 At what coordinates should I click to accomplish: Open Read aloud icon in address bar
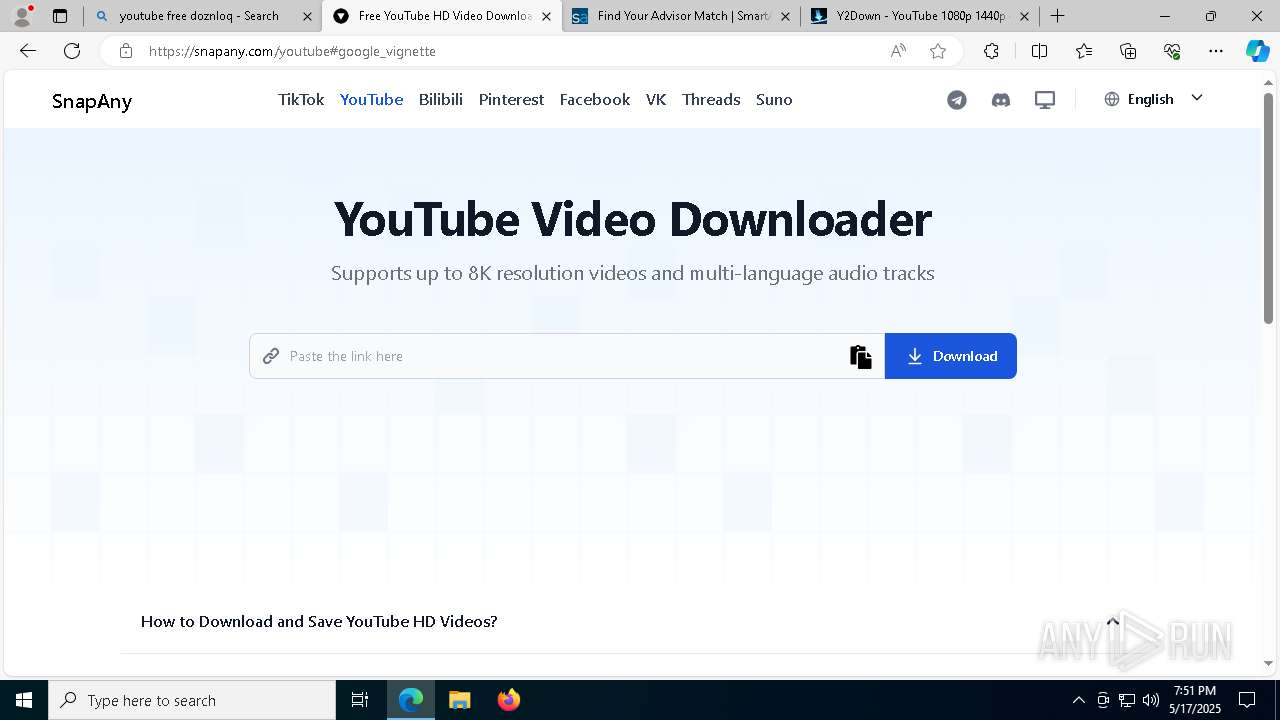(x=898, y=51)
